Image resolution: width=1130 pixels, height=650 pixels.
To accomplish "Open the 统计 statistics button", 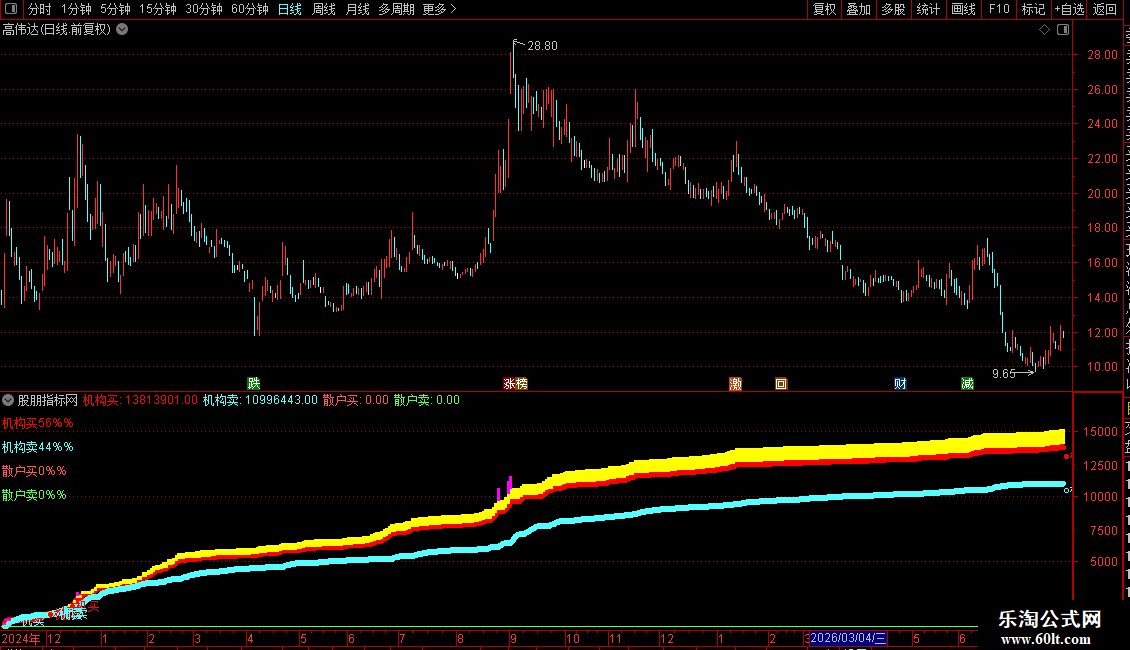I will pyautogui.click(x=927, y=9).
